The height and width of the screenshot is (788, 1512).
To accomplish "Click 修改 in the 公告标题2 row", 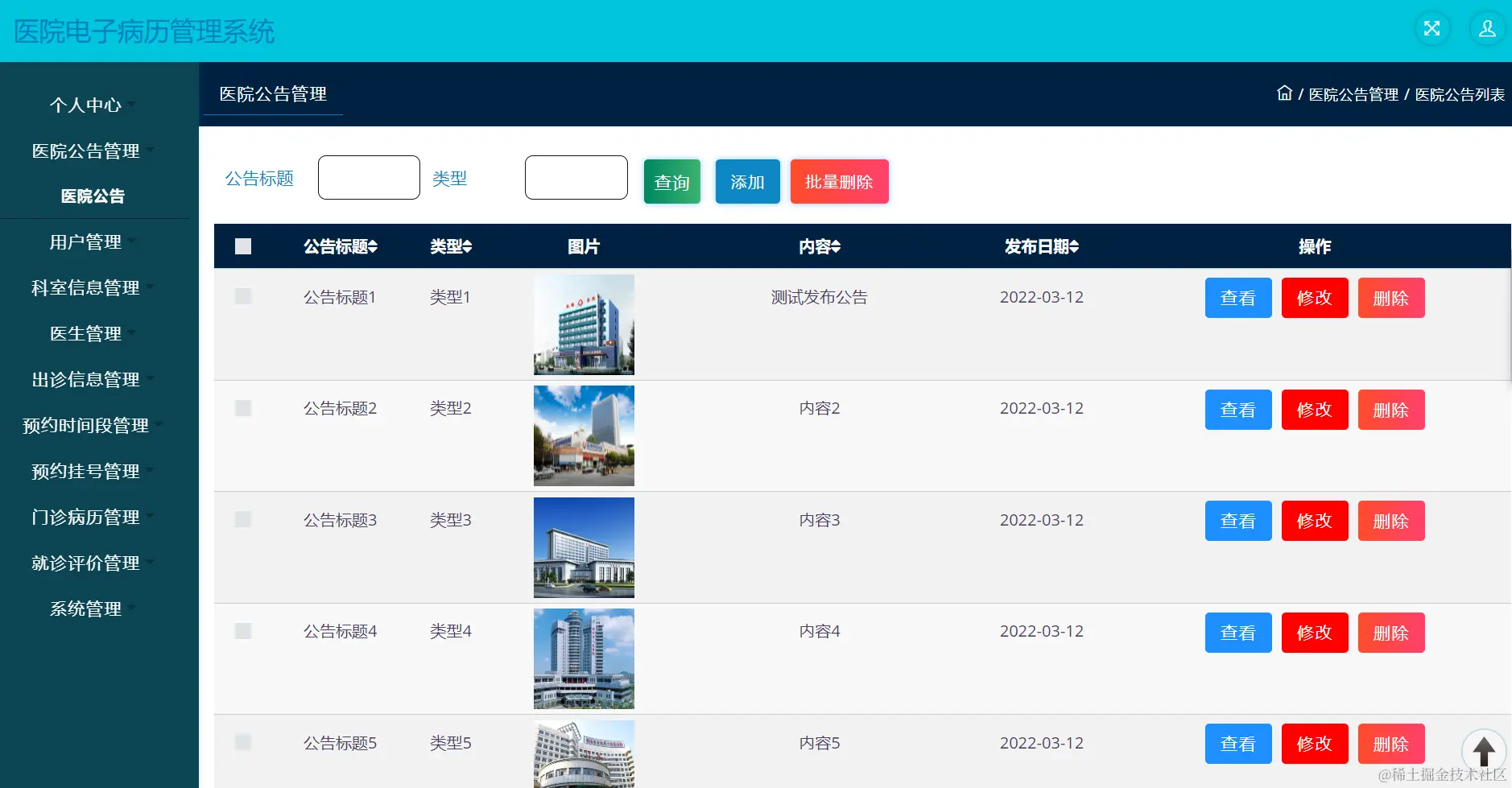I will tap(1315, 410).
